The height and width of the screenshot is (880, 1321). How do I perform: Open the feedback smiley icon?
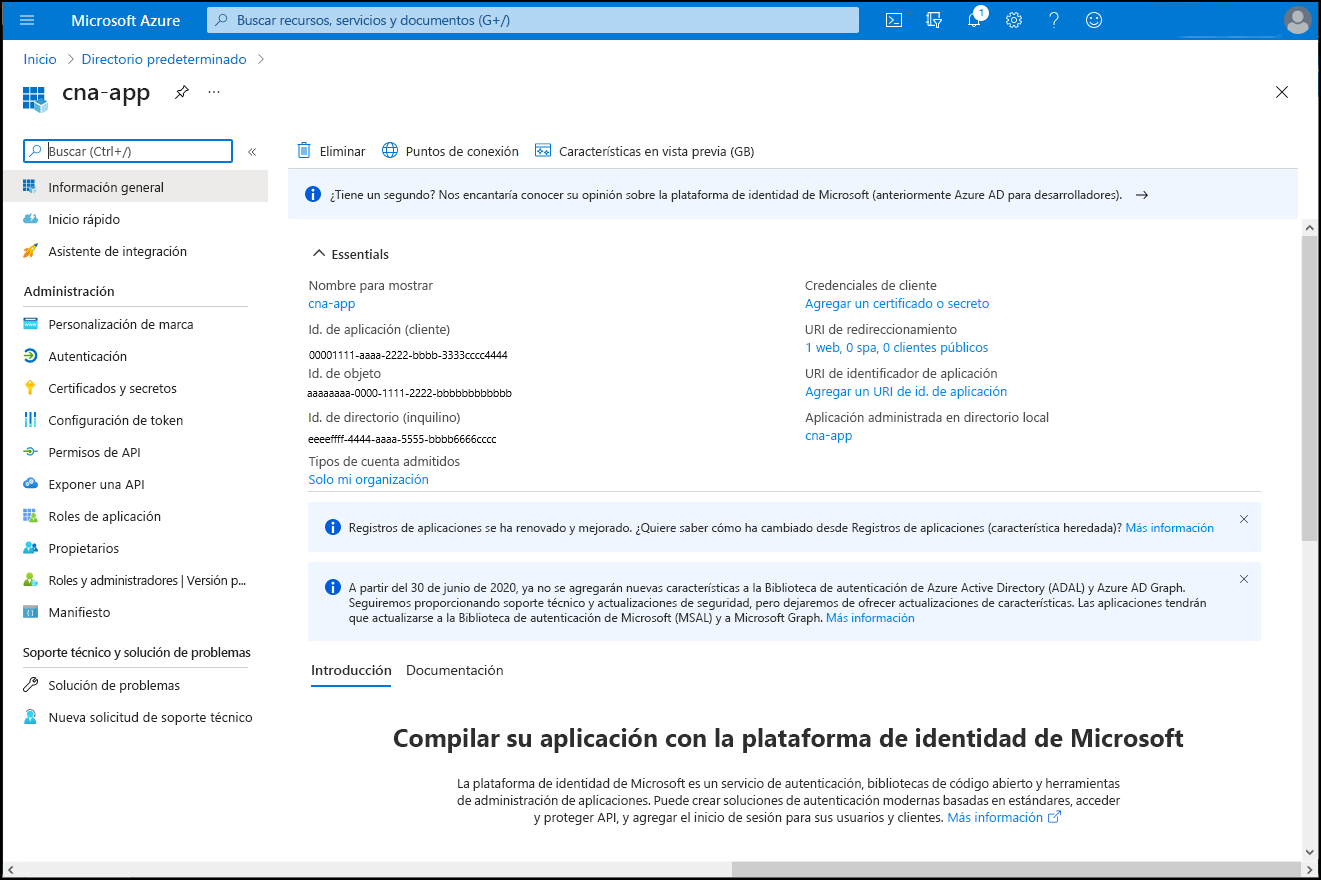point(1094,20)
